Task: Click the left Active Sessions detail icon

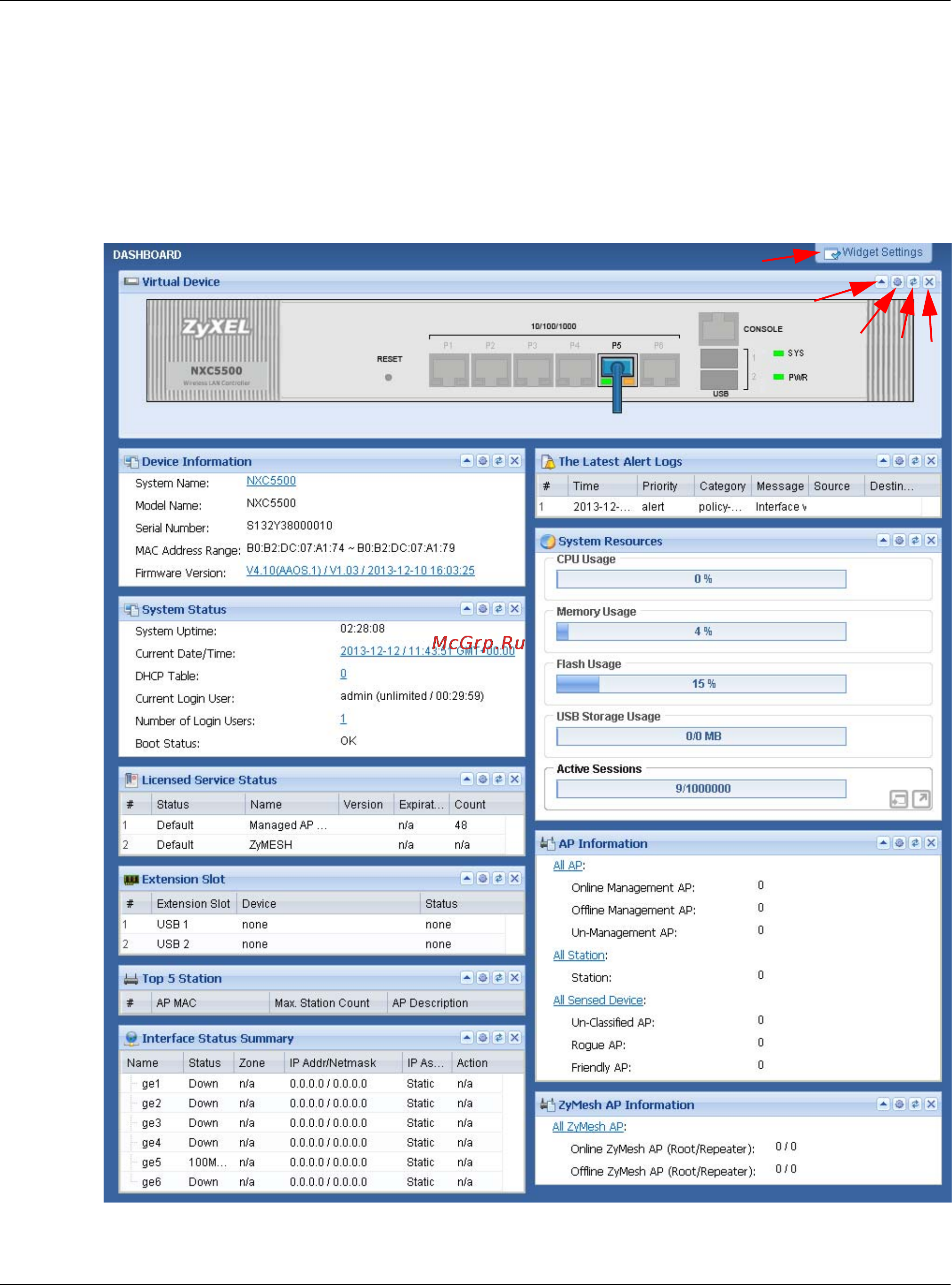Action: click(x=899, y=799)
